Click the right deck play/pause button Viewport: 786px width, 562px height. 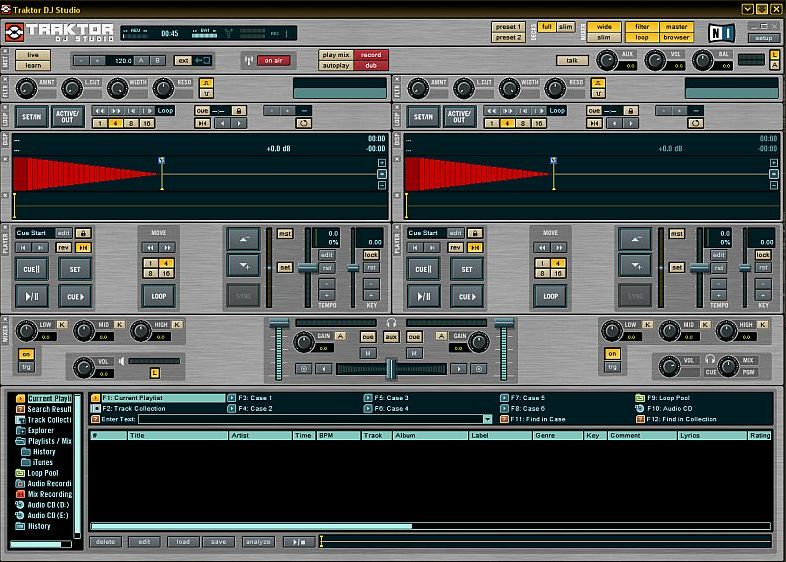(424, 296)
